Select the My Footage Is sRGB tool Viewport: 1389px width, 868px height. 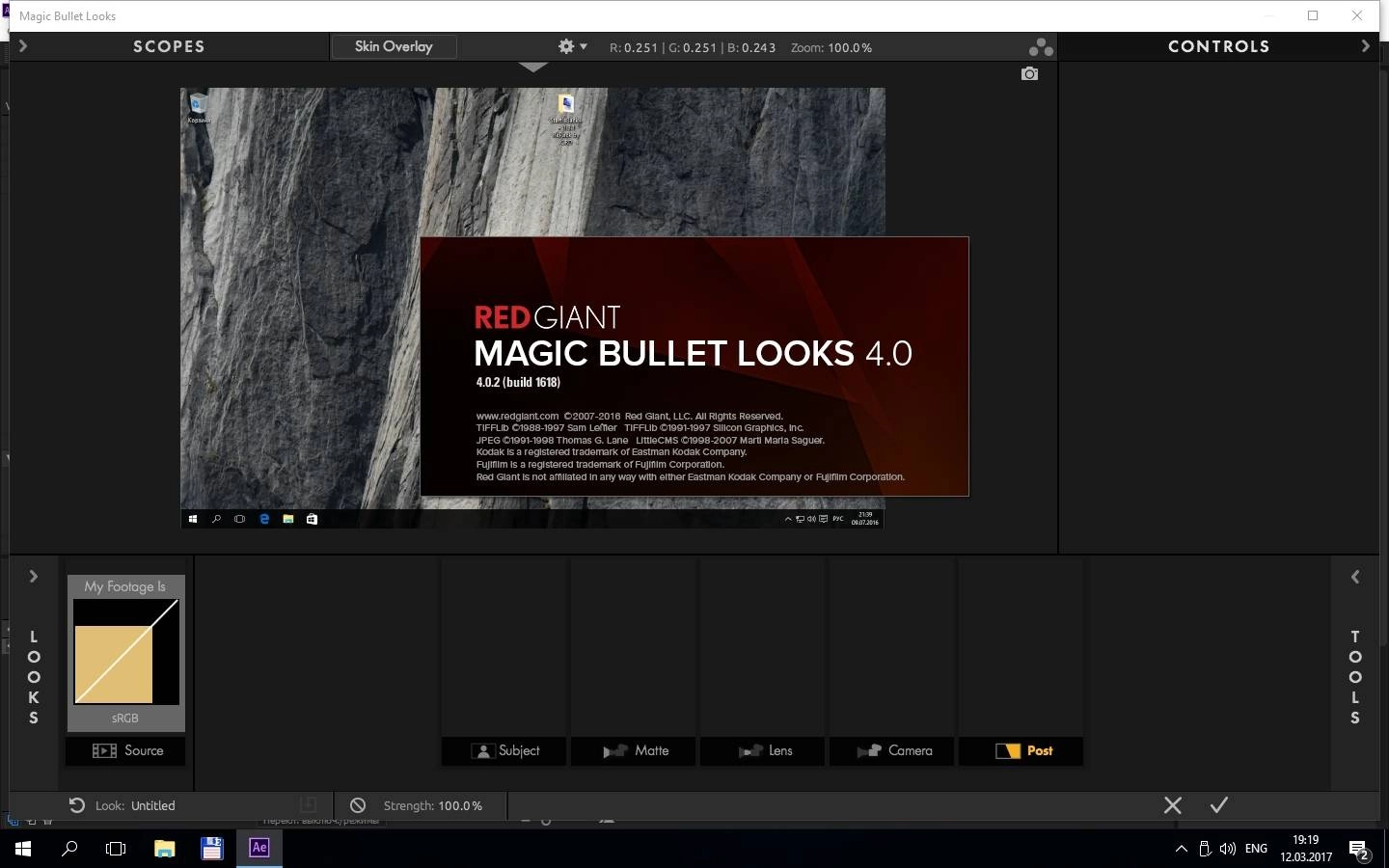point(125,653)
